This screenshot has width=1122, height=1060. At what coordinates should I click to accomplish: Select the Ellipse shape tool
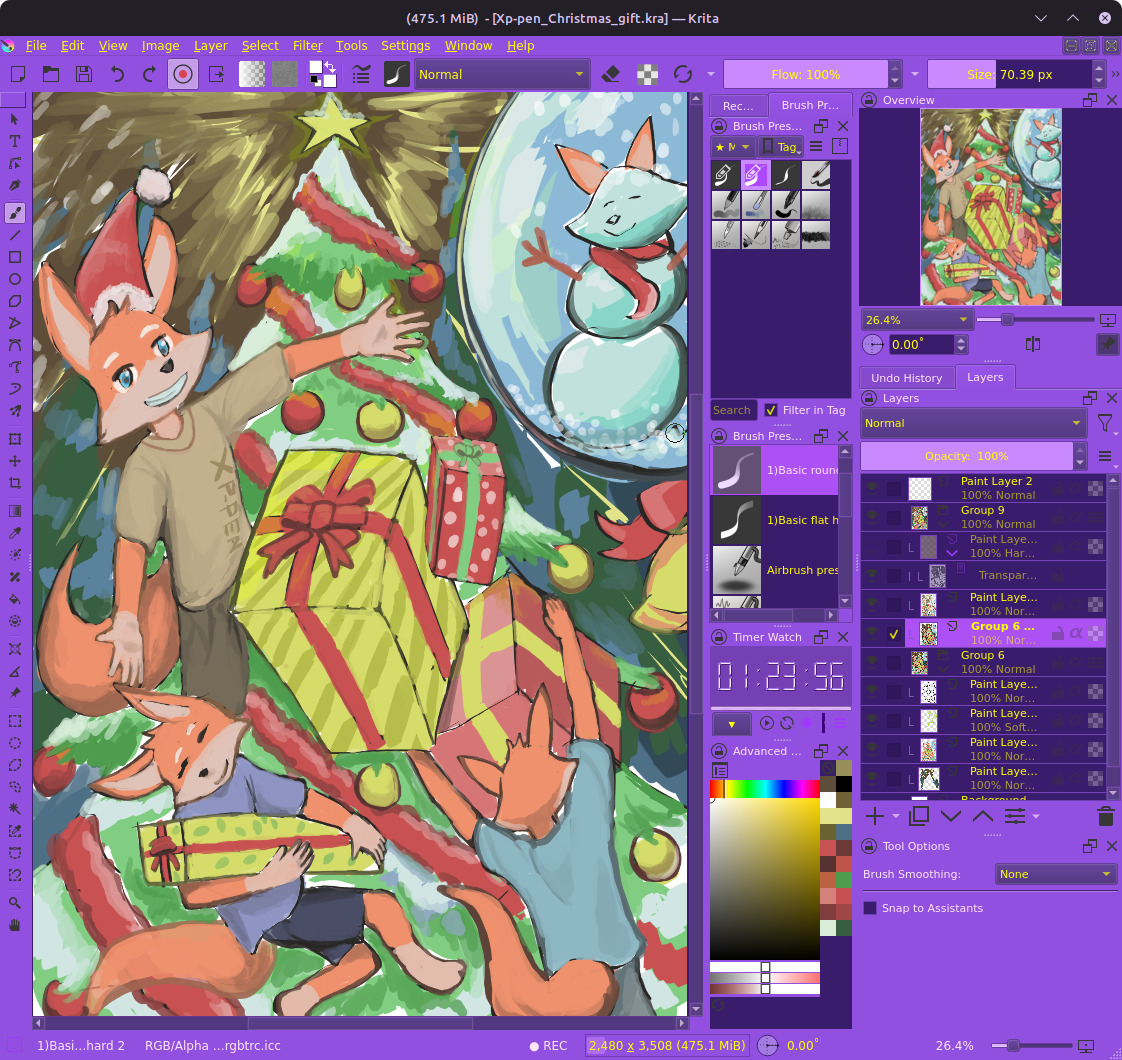[x=14, y=279]
